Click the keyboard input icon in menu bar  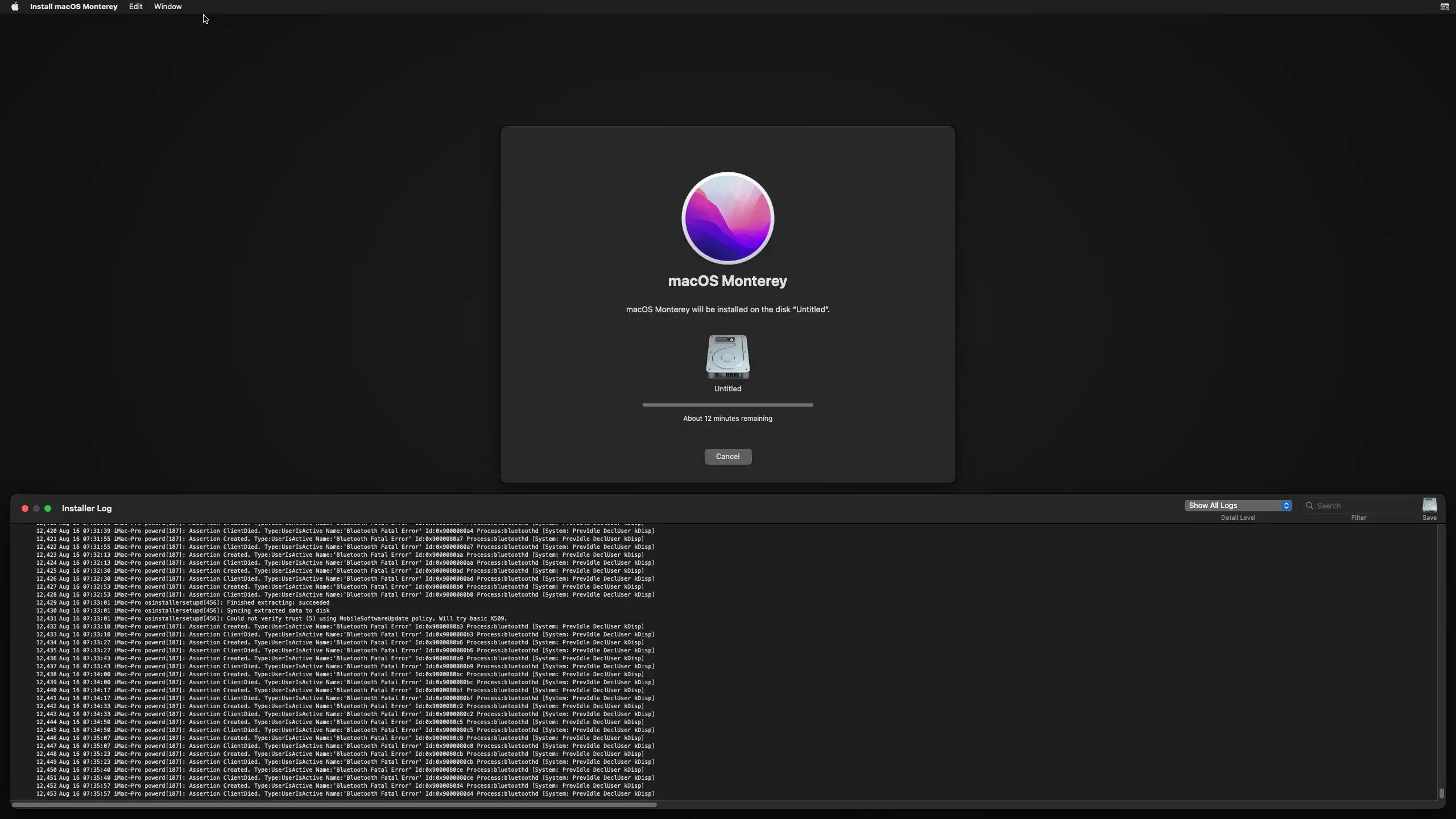pyautogui.click(x=1444, y=7)
